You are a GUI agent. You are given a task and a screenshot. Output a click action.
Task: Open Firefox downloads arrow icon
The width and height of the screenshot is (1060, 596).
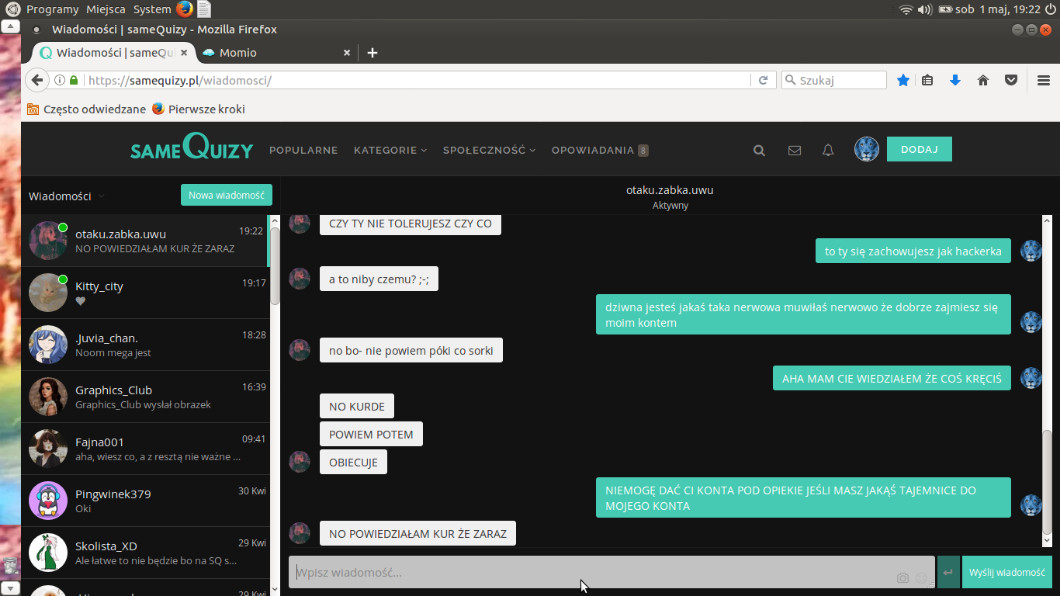point(955,80)
